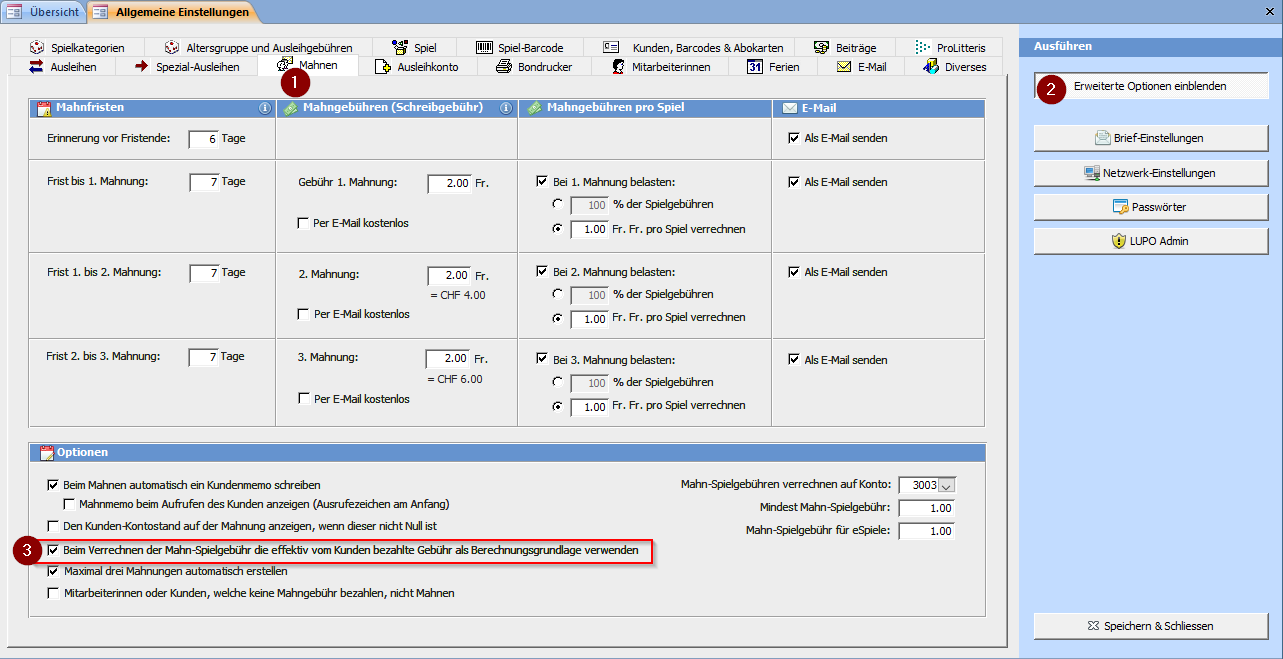This screenshot has width=1283, height=659.
Task: Go to the Ausleihen tab
Action: 64,67
